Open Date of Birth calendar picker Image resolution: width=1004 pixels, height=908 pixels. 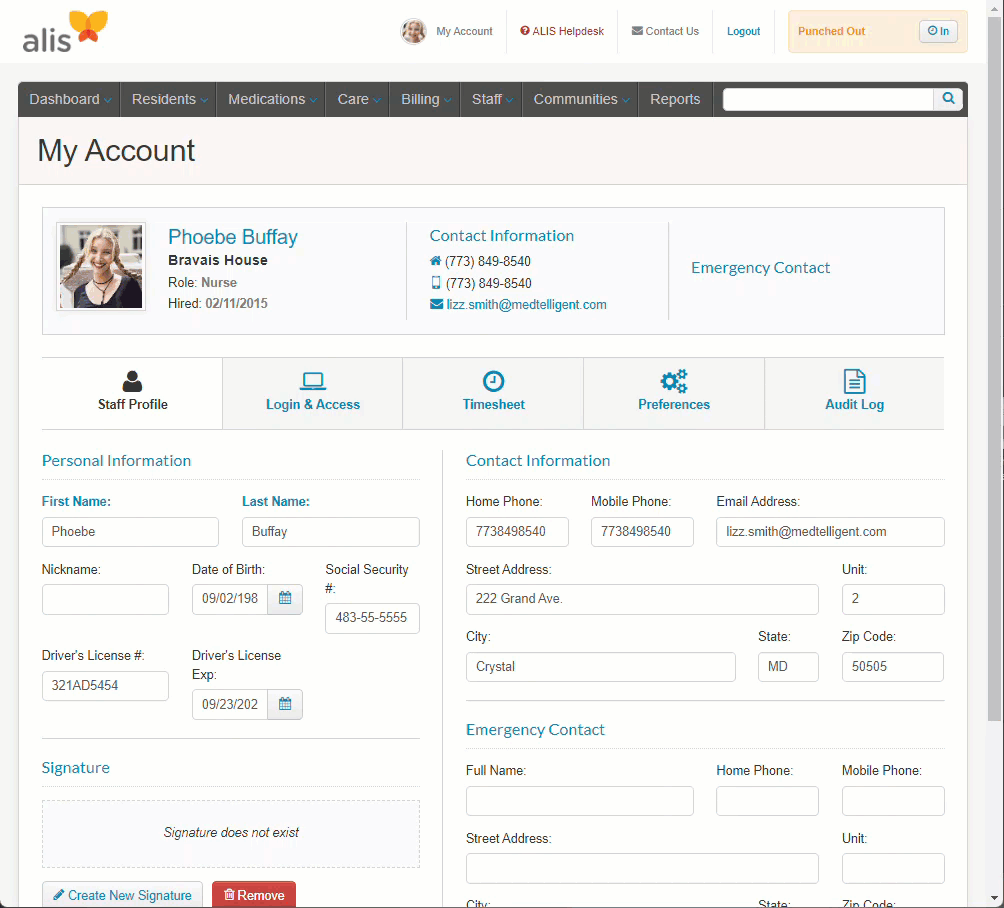click(285, 599)
